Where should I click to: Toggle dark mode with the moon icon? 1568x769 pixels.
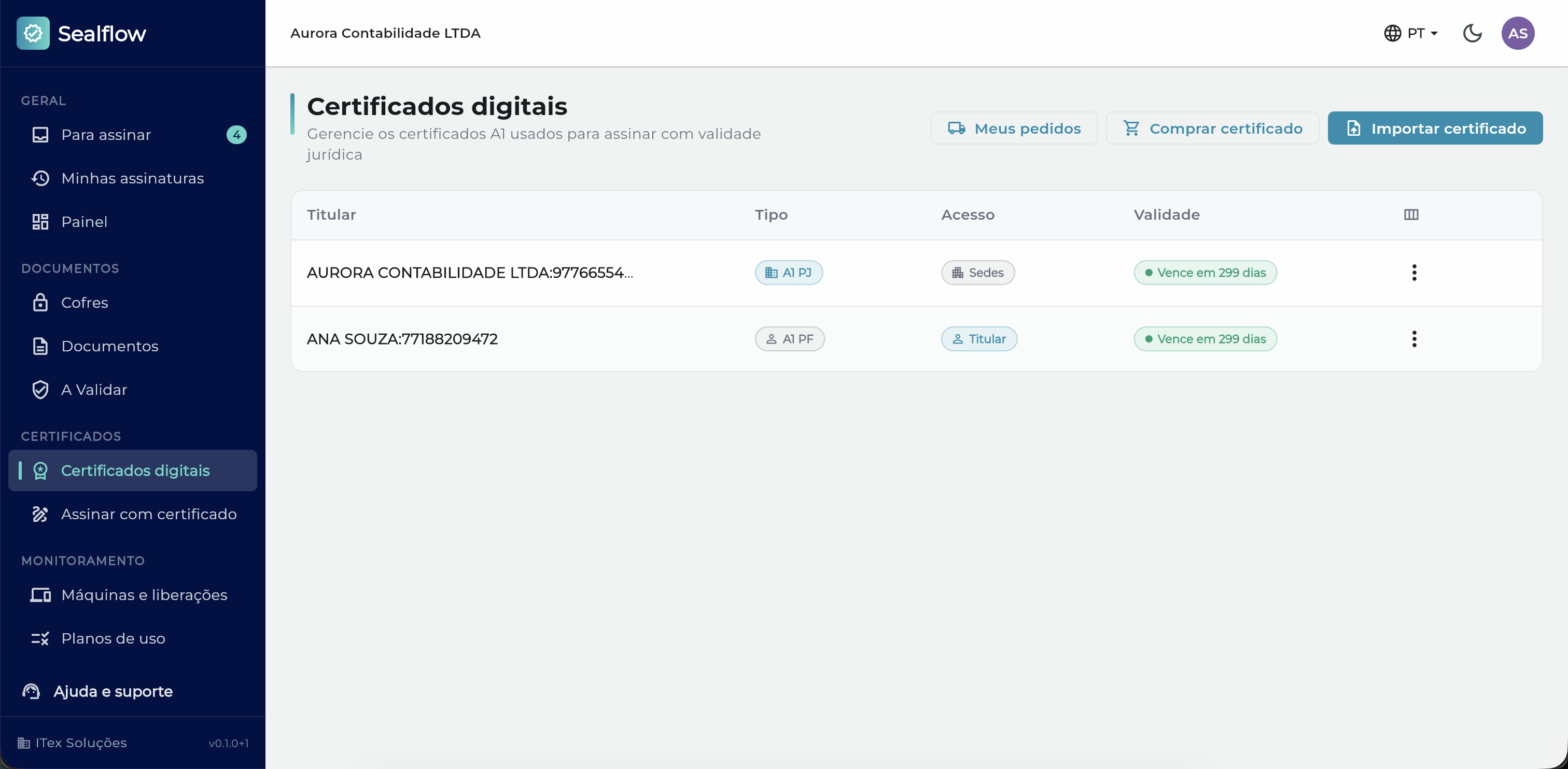point(1472,33)
